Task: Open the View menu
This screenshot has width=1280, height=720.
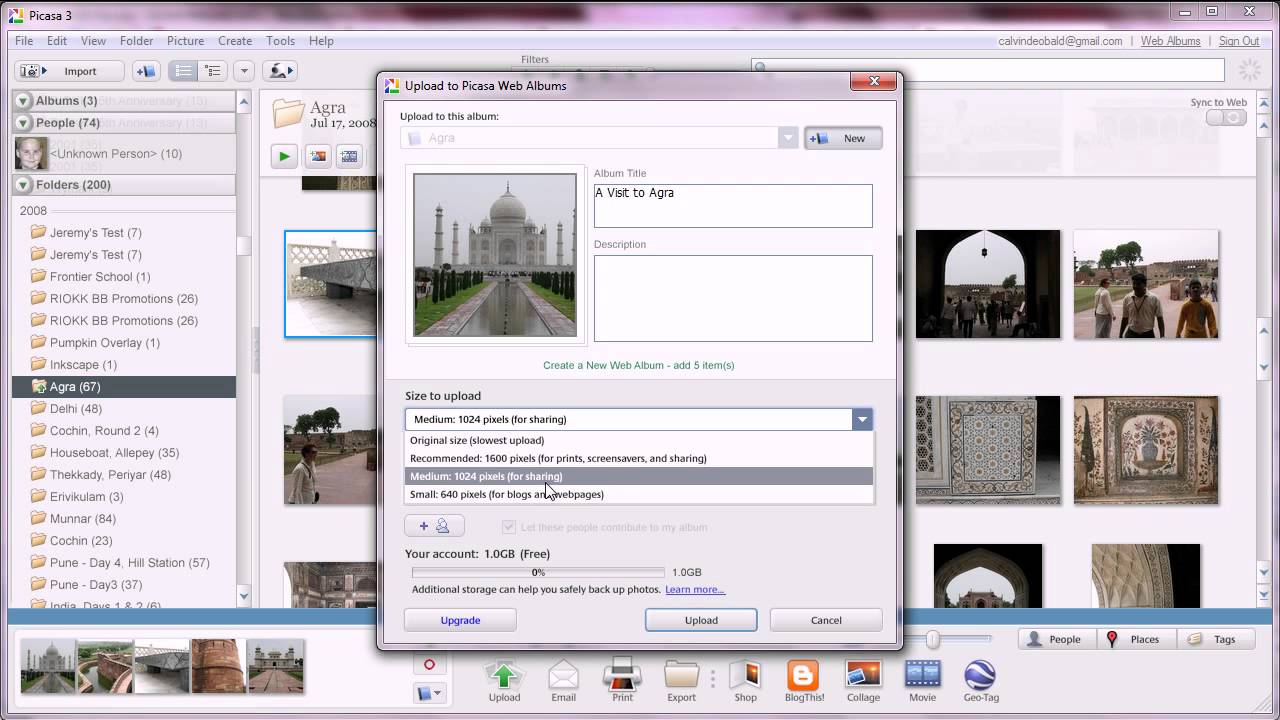Action: point(93,41)
